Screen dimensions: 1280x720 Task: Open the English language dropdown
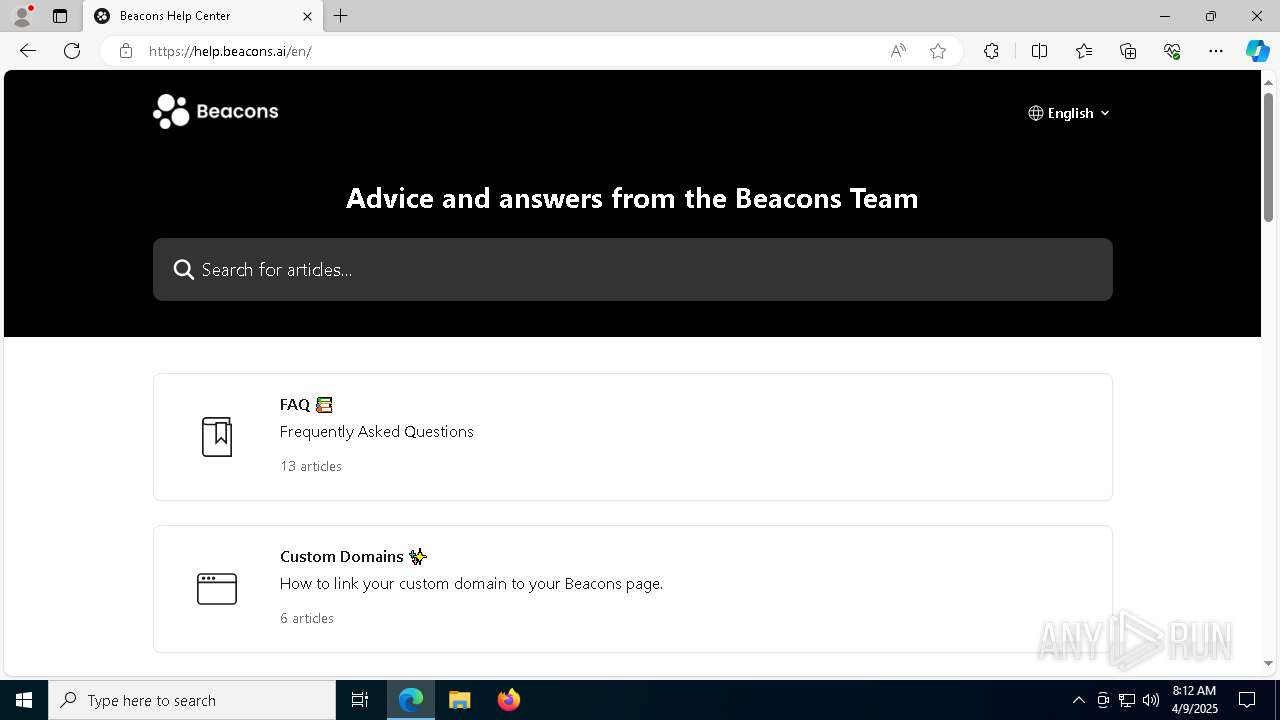pyautogui.click(x=1069, y=113)
